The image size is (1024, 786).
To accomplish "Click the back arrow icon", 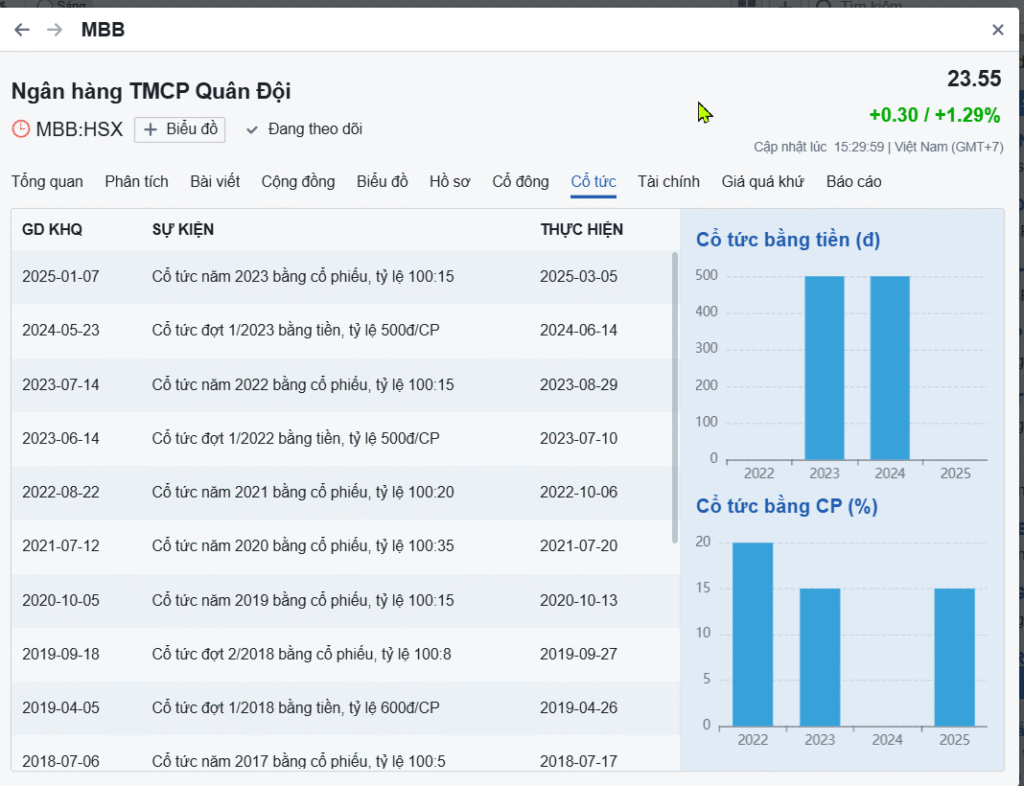I will (x=22, y=30).
